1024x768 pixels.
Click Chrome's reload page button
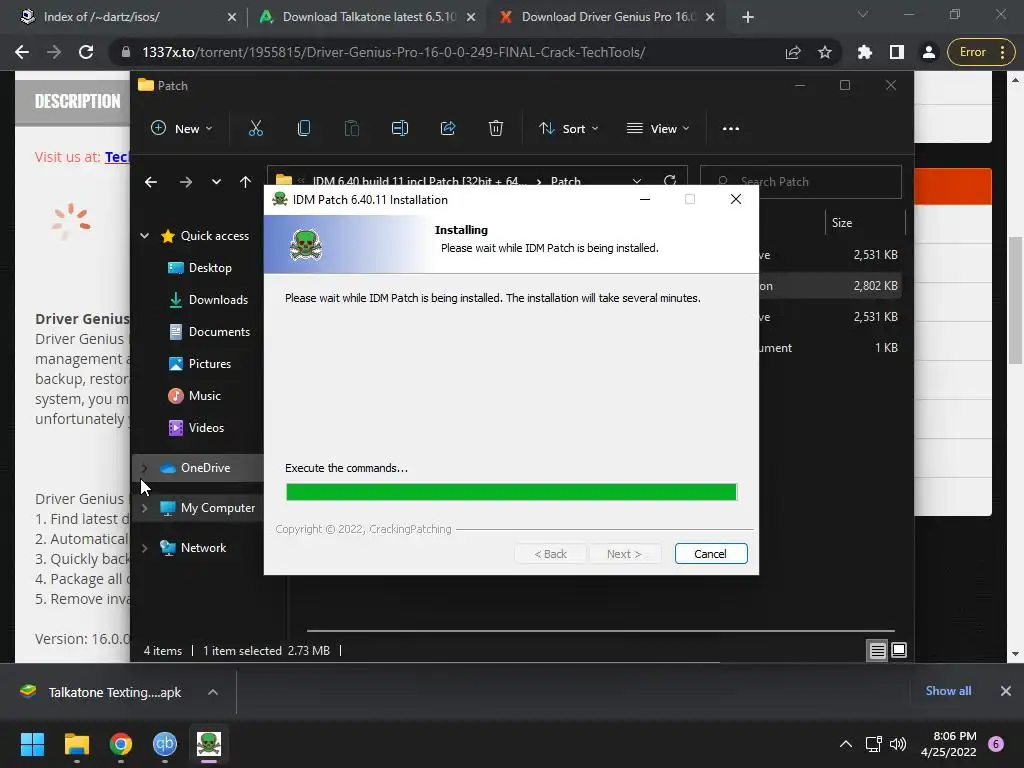click(x=86, y=52)
